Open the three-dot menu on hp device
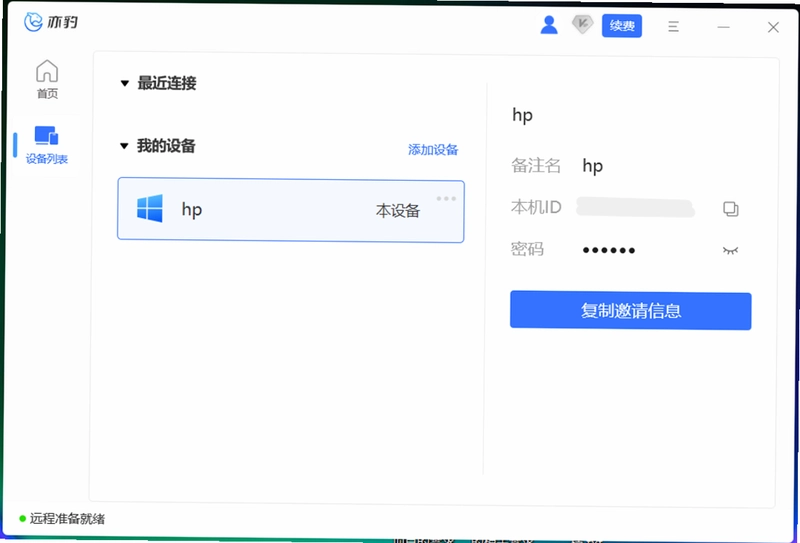The width and height of the screenshot is (800, 543). [x=446, y=199]
